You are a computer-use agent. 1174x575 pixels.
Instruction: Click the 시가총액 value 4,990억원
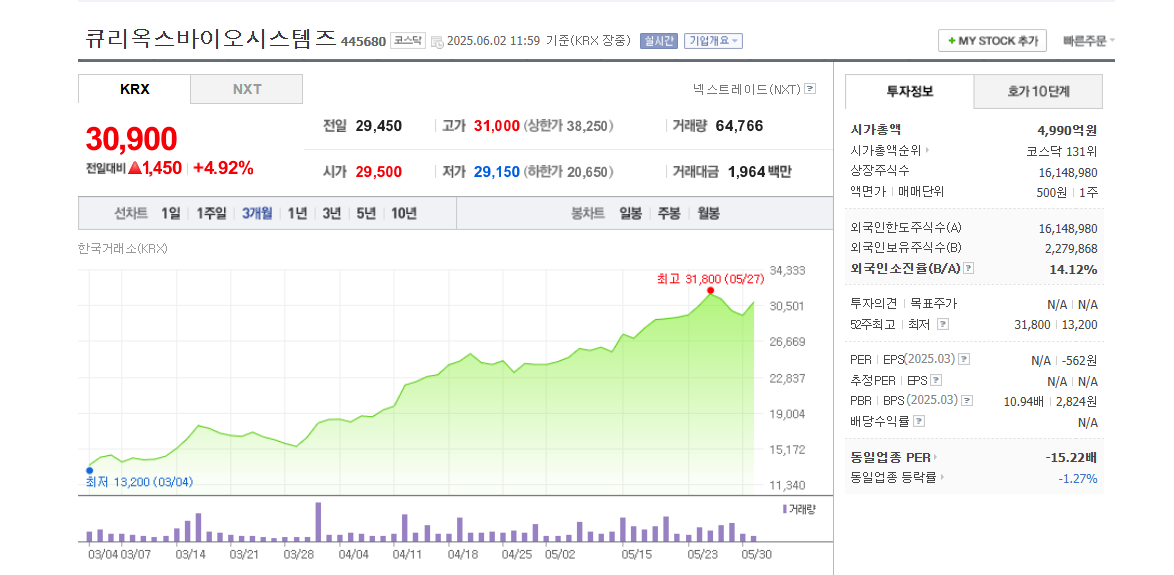point(1065,130)
